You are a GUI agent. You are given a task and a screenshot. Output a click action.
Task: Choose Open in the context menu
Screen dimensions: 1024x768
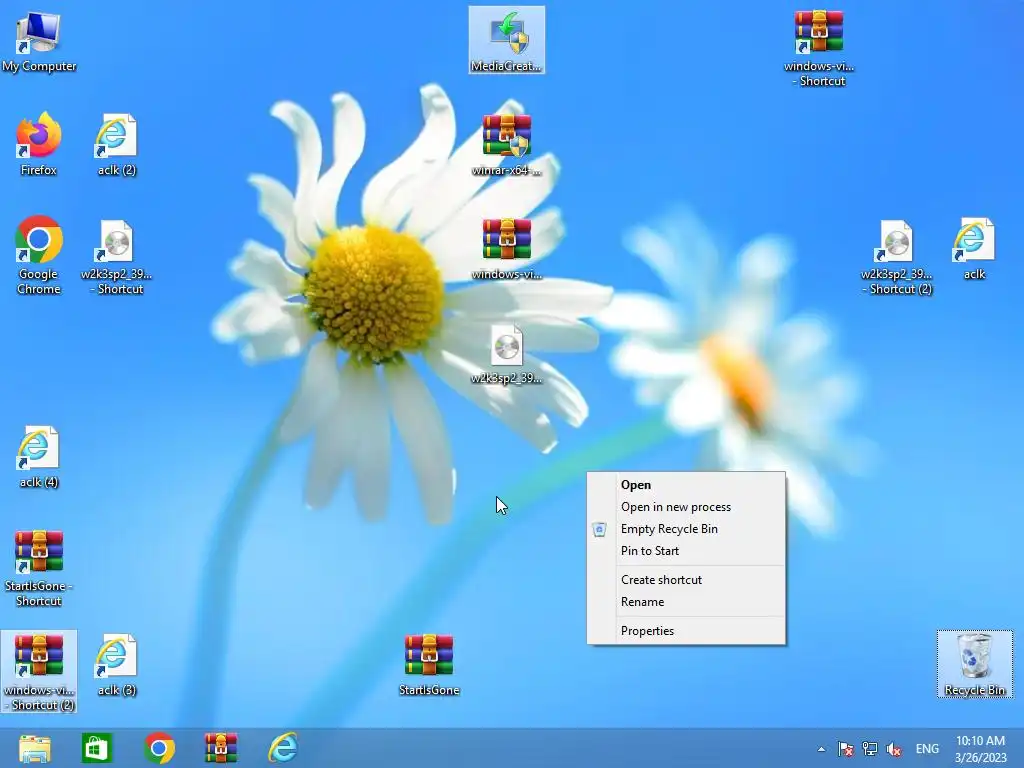pos(686,485)
